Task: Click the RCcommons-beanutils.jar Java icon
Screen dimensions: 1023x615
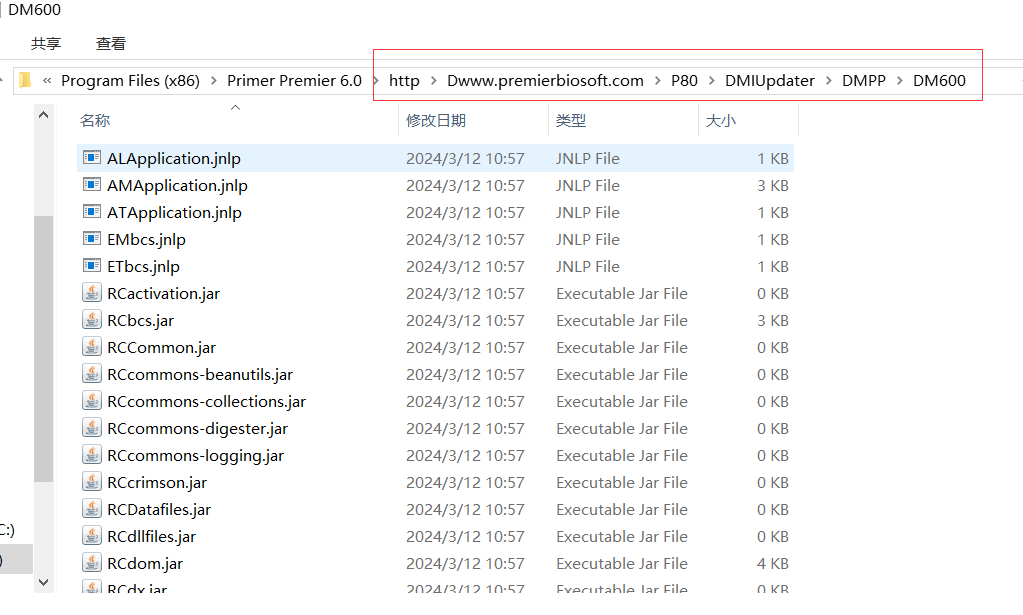Action: point(92,374)
